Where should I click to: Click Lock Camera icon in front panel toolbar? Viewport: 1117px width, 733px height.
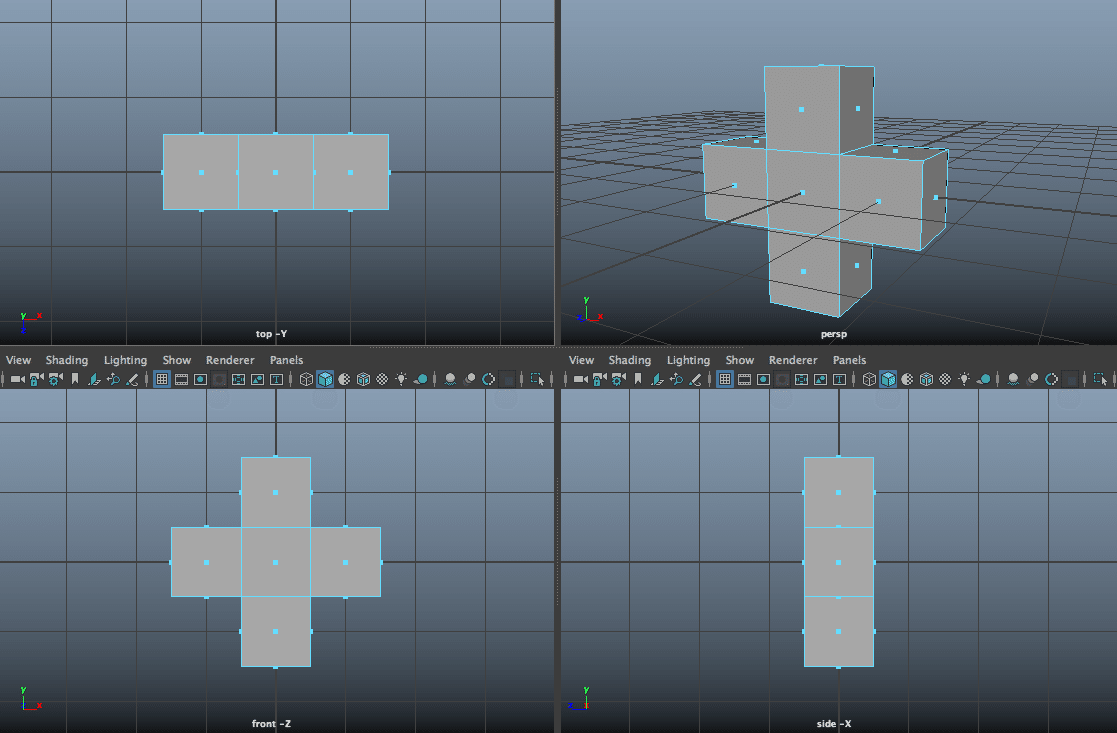(36, 379)
